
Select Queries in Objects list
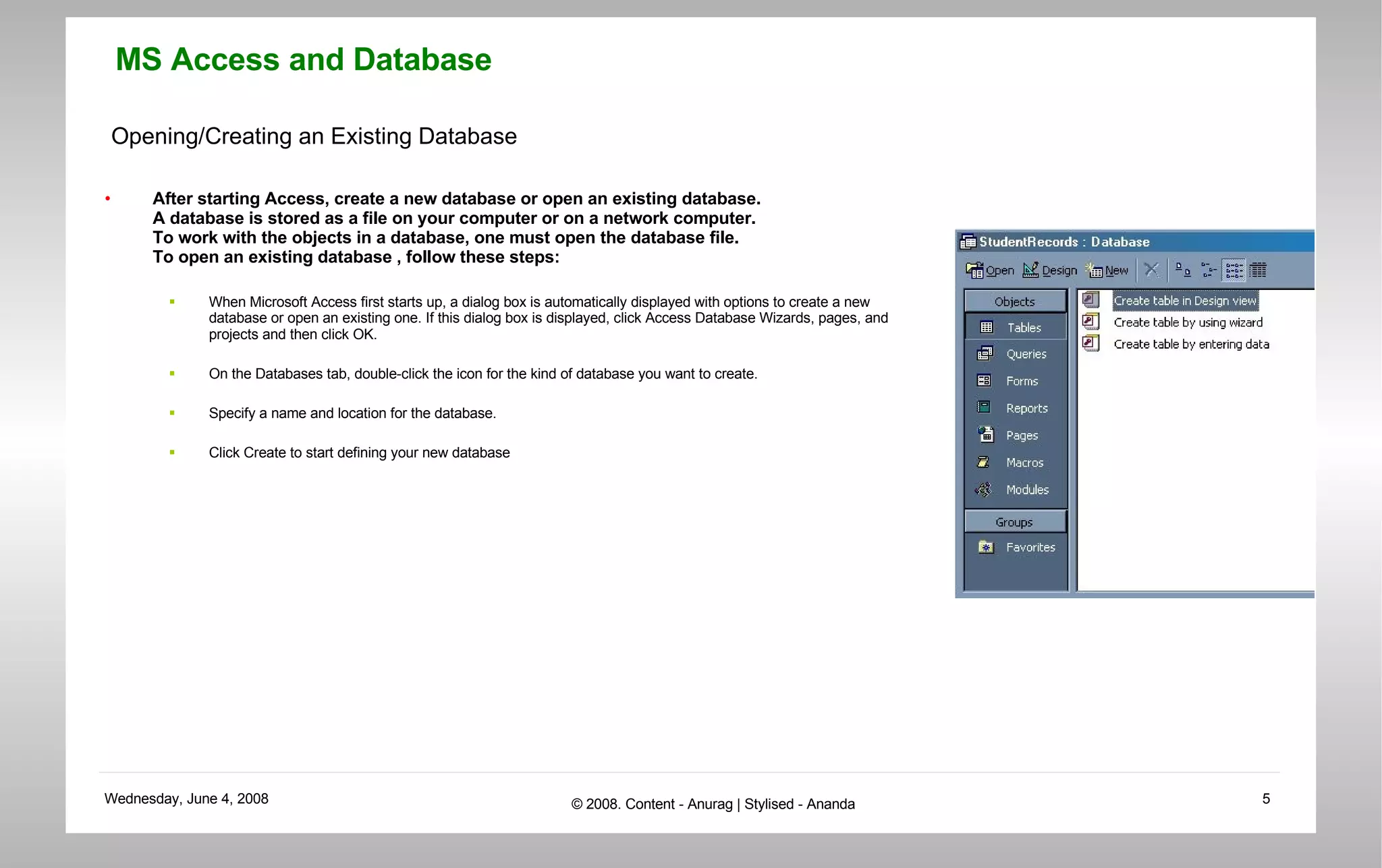[x=1015, y=354]
